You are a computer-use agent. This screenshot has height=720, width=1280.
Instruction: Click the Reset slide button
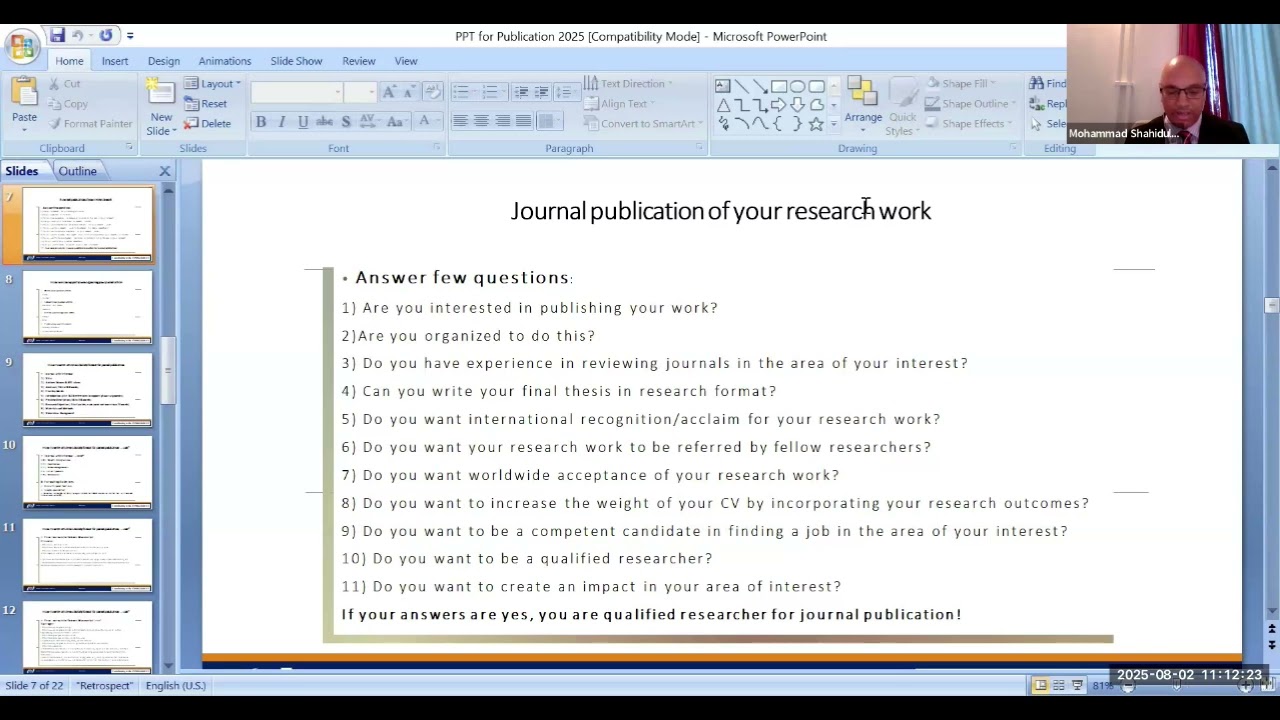click(207, 104)
